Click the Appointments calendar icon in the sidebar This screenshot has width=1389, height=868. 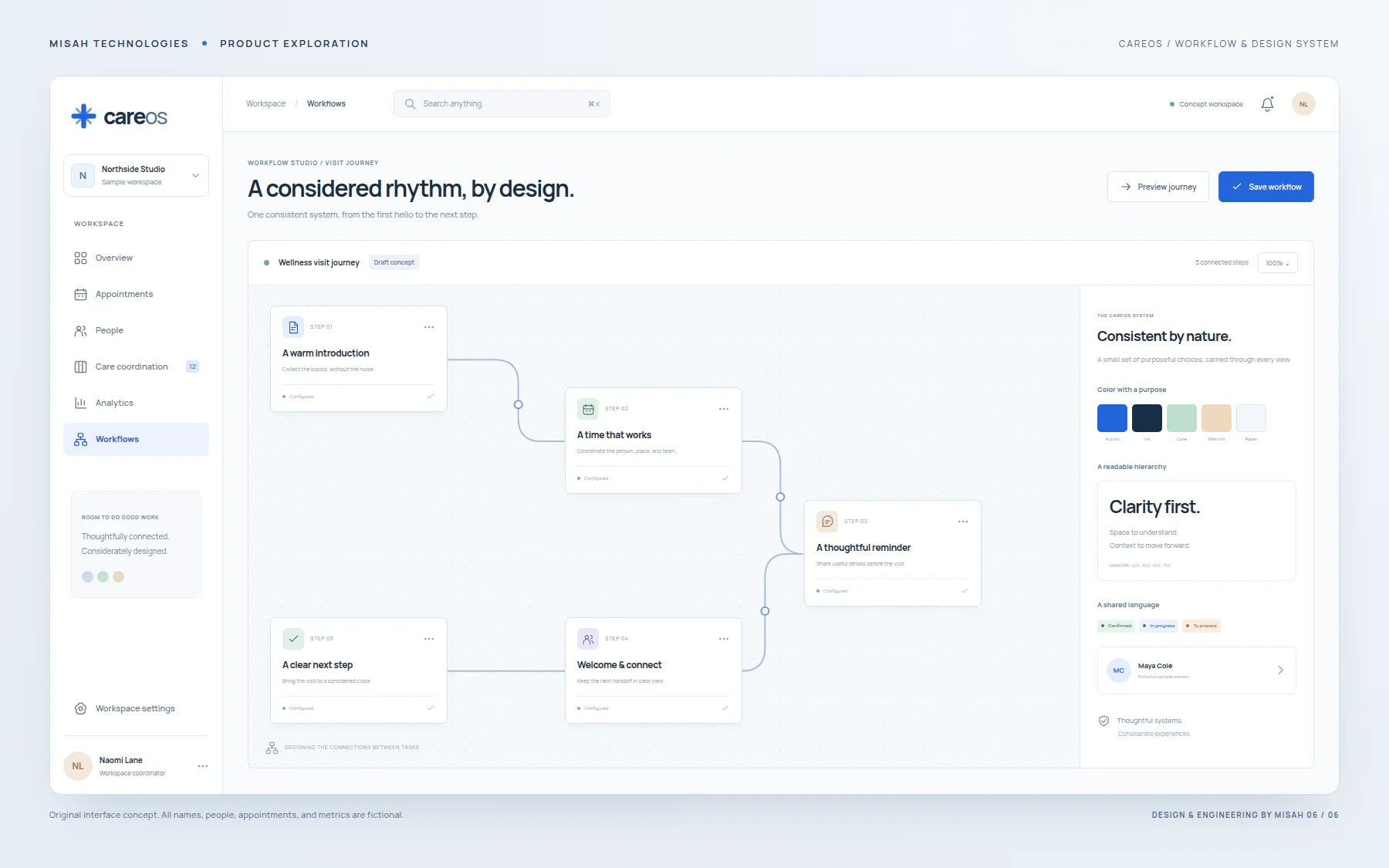point(80,294)
